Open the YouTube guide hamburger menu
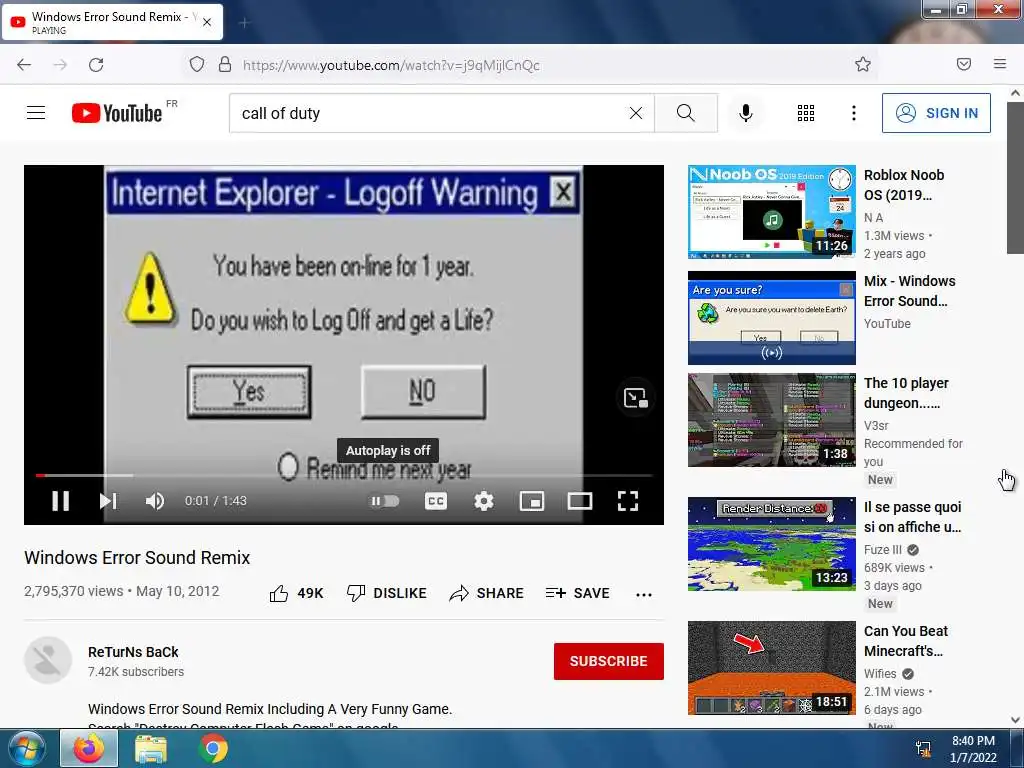This screenshot has width=1024, height=768. click(x=36, y=113)
